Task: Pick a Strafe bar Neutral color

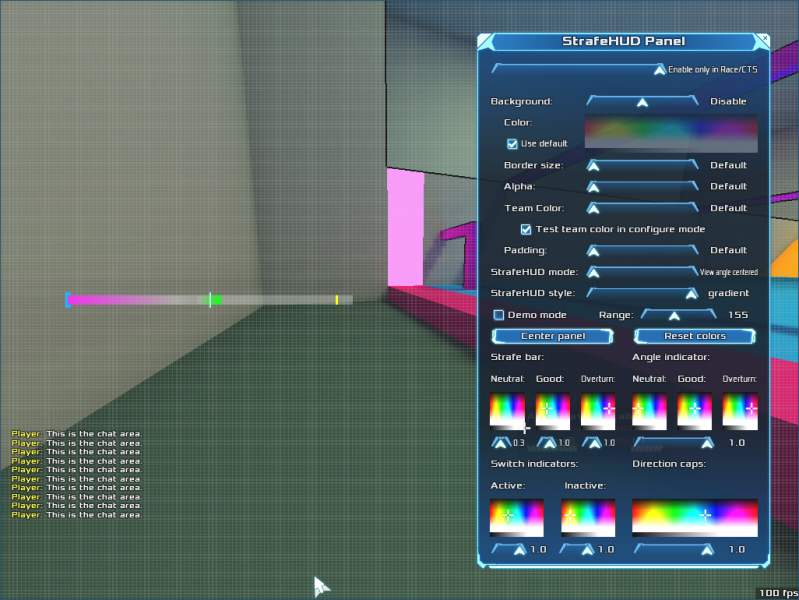Action: [508, 411]
